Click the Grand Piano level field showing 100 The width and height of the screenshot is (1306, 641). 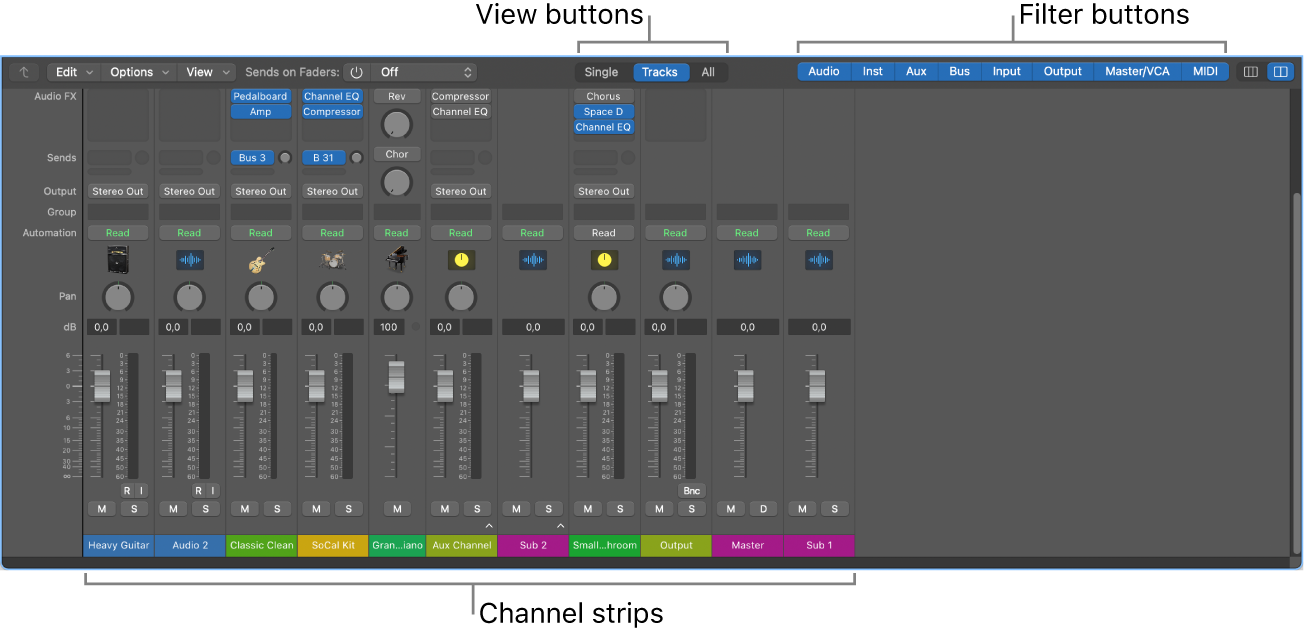click(389, 327)
